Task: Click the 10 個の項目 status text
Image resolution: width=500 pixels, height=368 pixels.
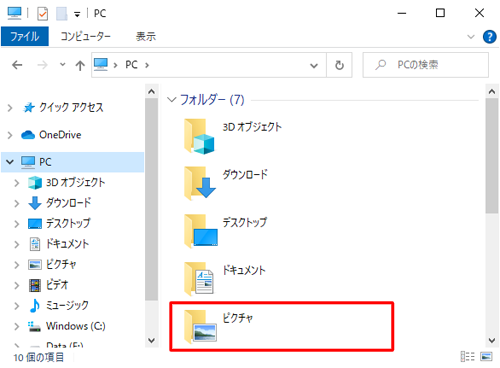Action: point(39,357)
